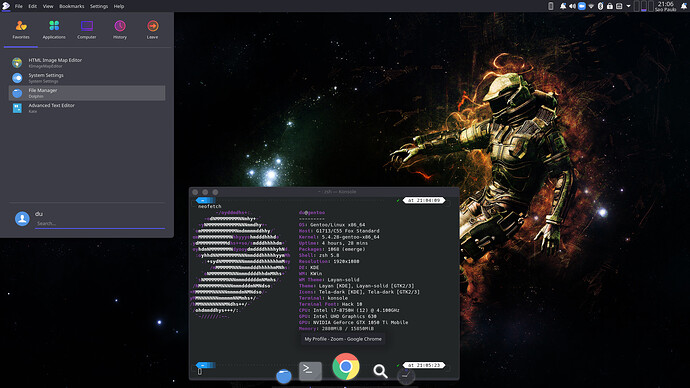
Task: Switch to the Applications tab
Action: pos(54,29)
